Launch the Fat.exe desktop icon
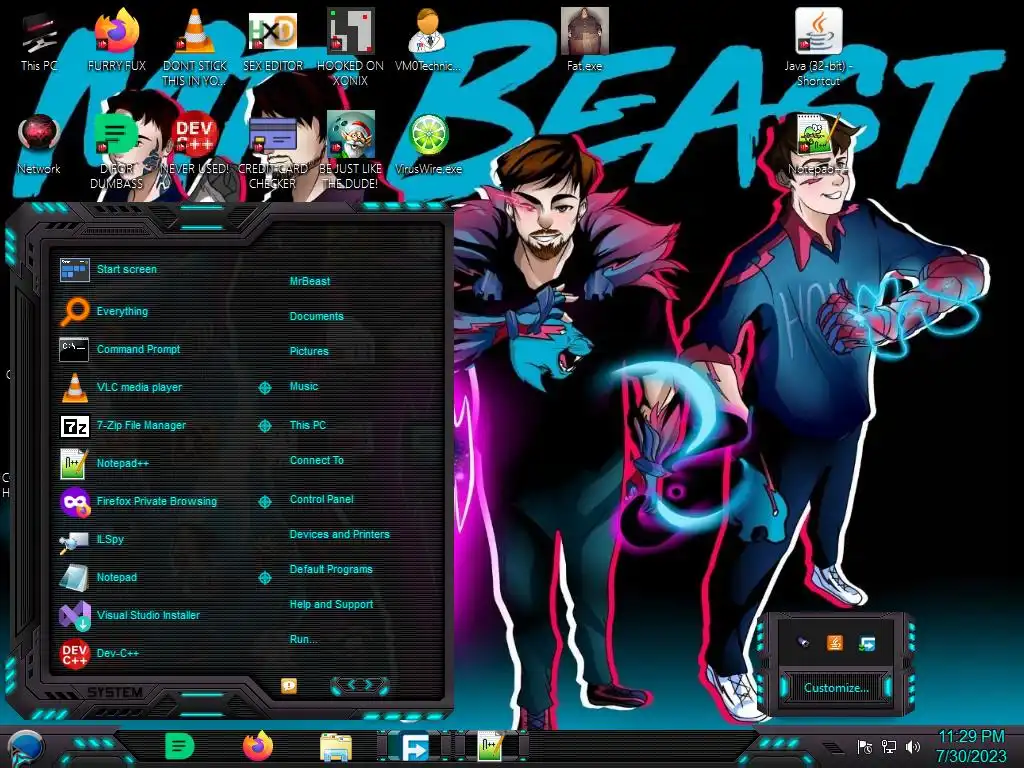 coord(584,41)
